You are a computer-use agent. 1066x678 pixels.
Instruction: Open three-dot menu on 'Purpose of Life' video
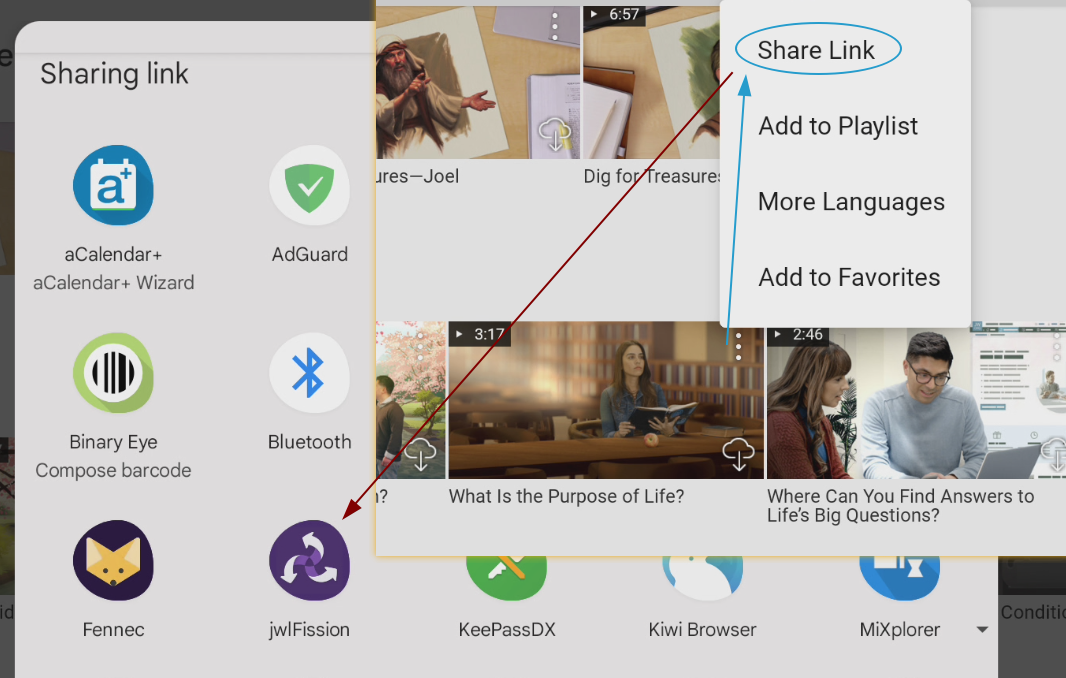point(738,343)
